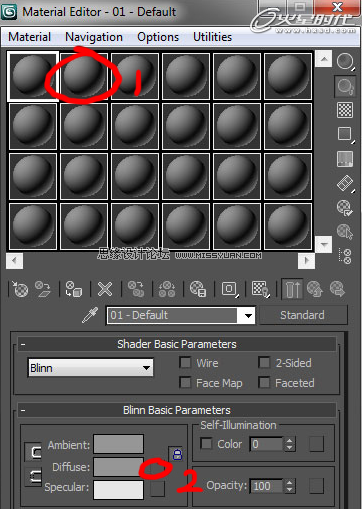Screen dimensions: 362x509
Task: Click the Get Material icon
Action: point(20,289)
